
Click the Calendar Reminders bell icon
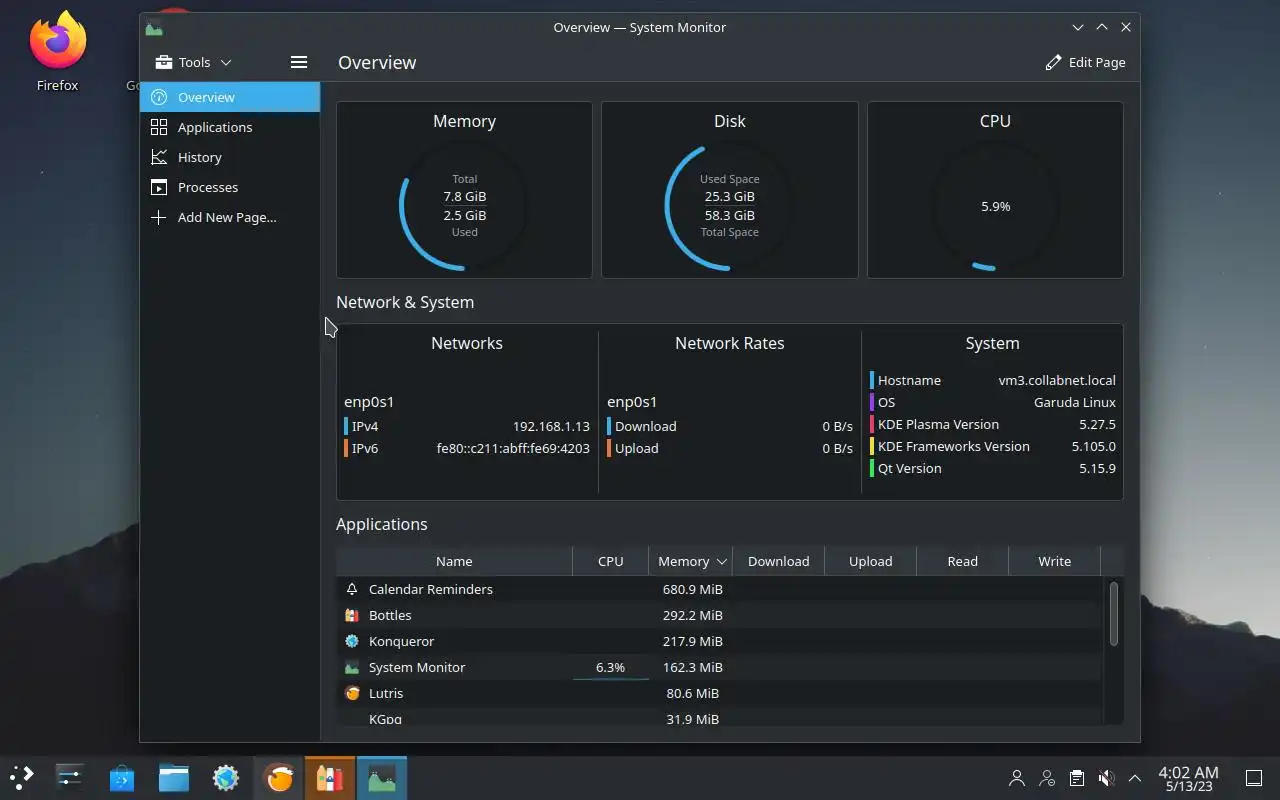[x=352, y=589]
